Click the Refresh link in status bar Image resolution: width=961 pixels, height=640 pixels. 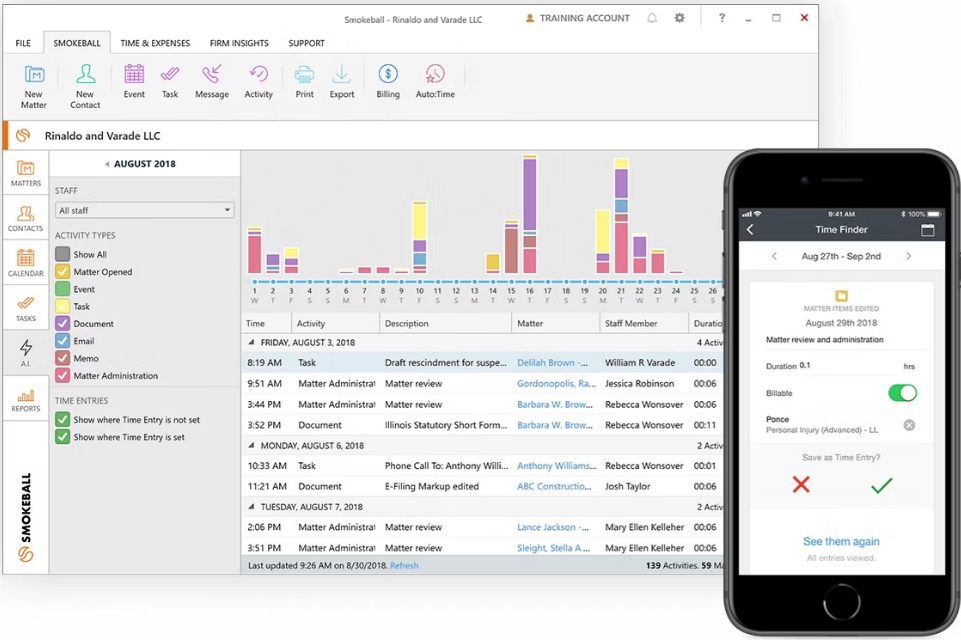click(x=404, y=565)
